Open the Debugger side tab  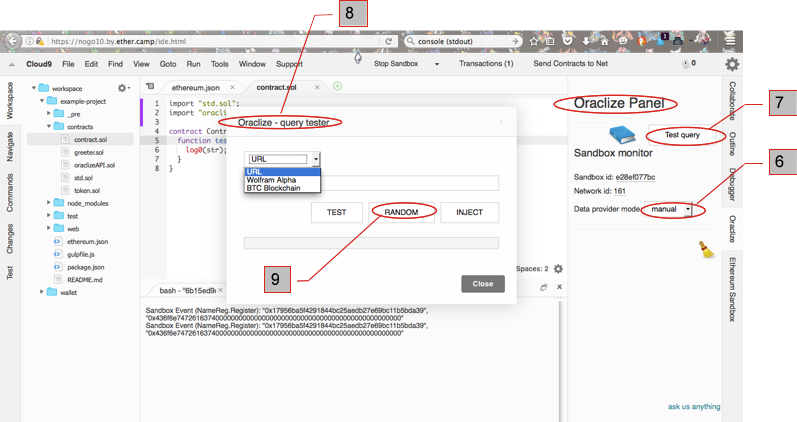(732, 184)
